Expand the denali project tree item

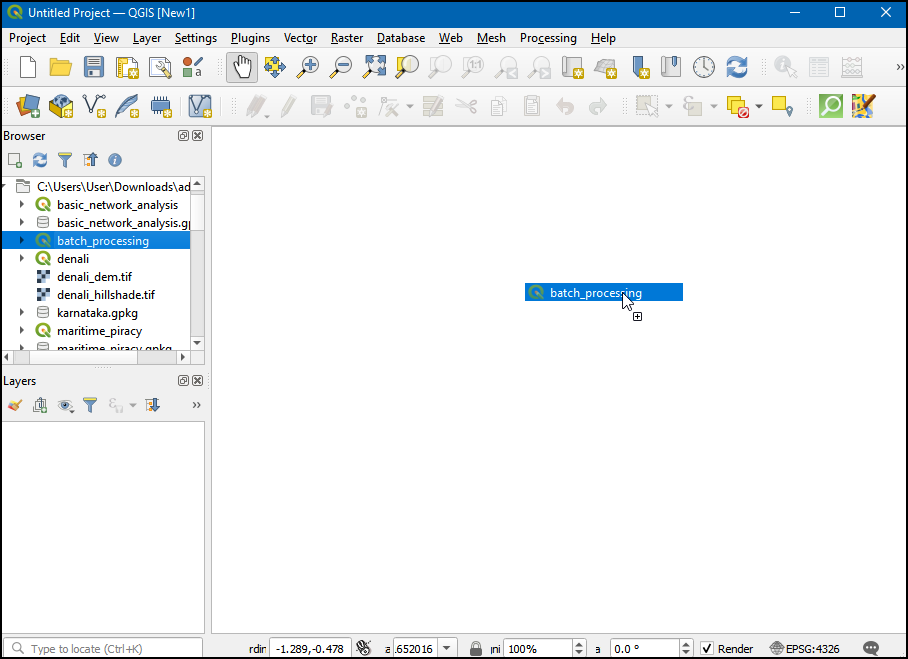point(22,258)
